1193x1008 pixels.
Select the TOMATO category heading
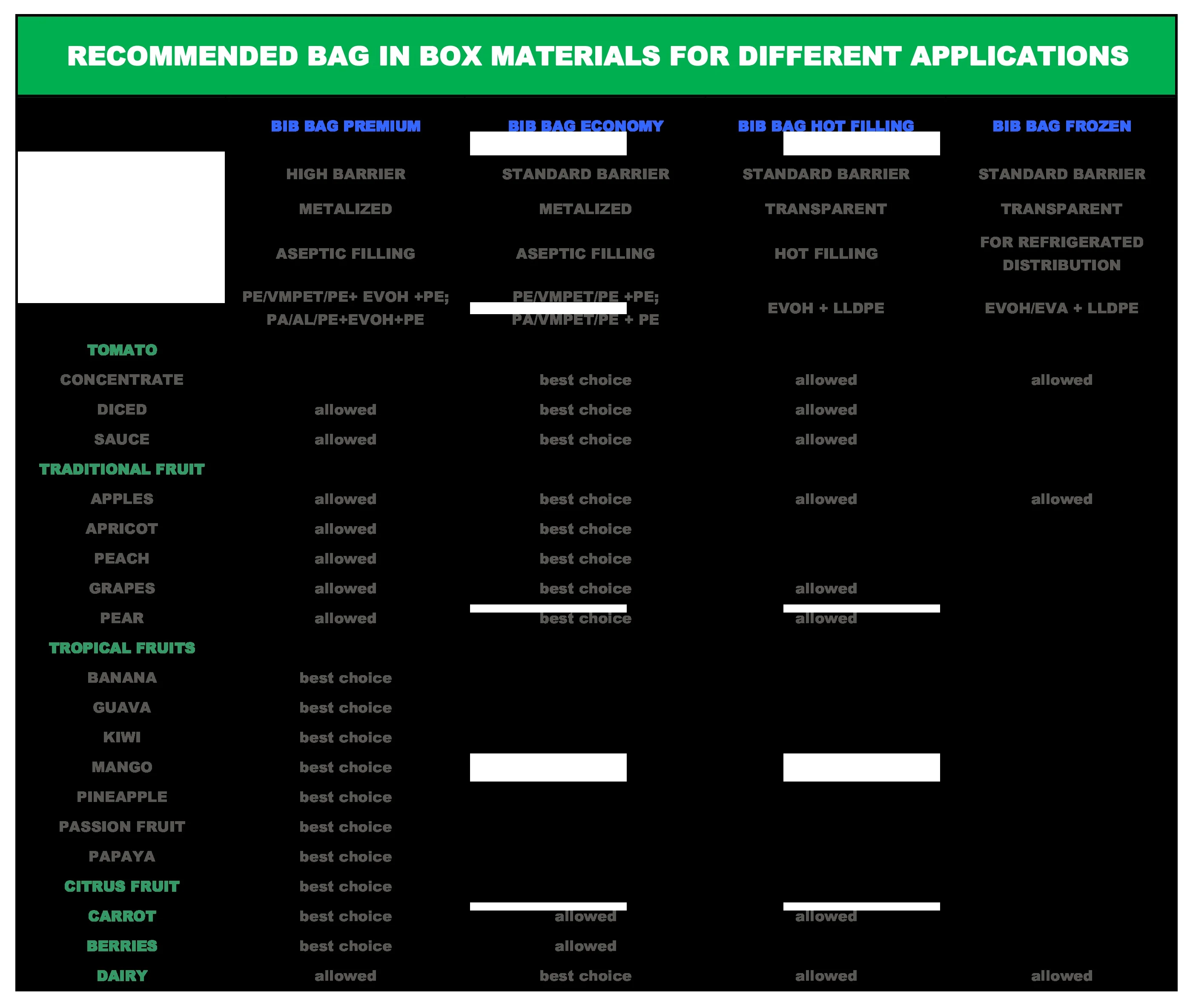[x=122, y=350]
